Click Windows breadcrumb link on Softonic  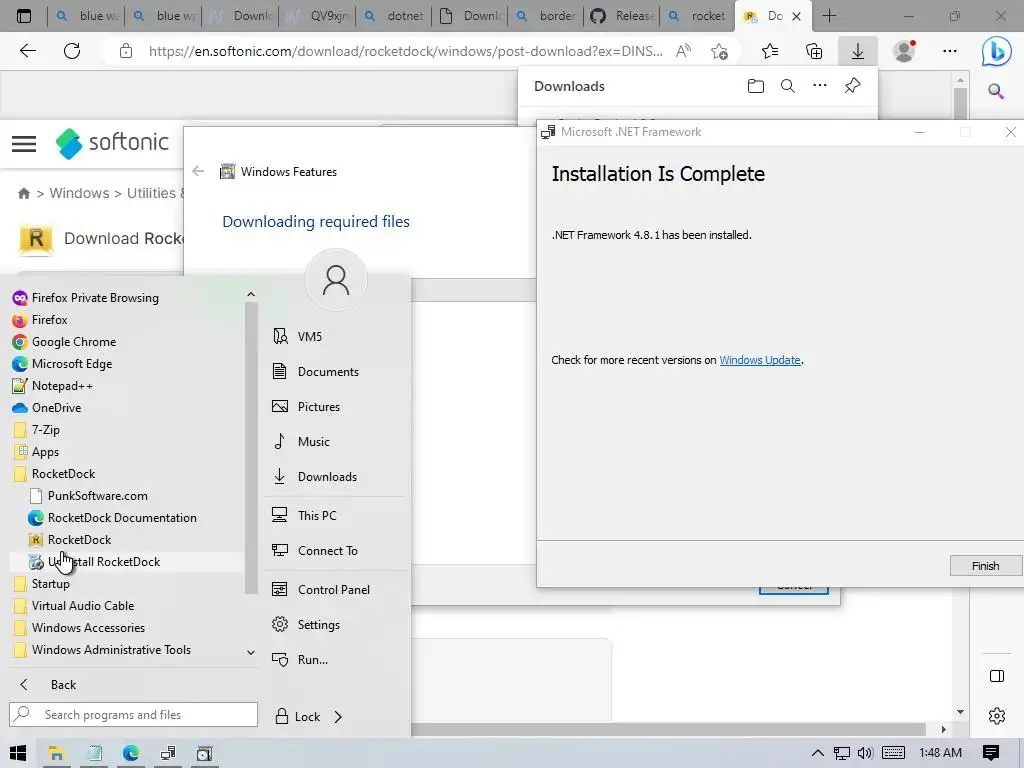(x=79, y=193)
